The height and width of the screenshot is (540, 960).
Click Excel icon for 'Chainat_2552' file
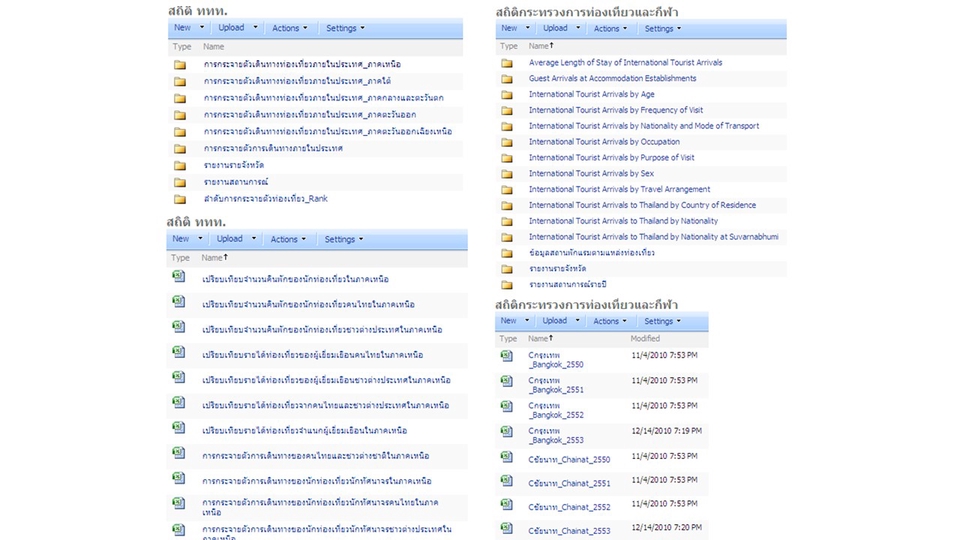click(x=506, y=504)
